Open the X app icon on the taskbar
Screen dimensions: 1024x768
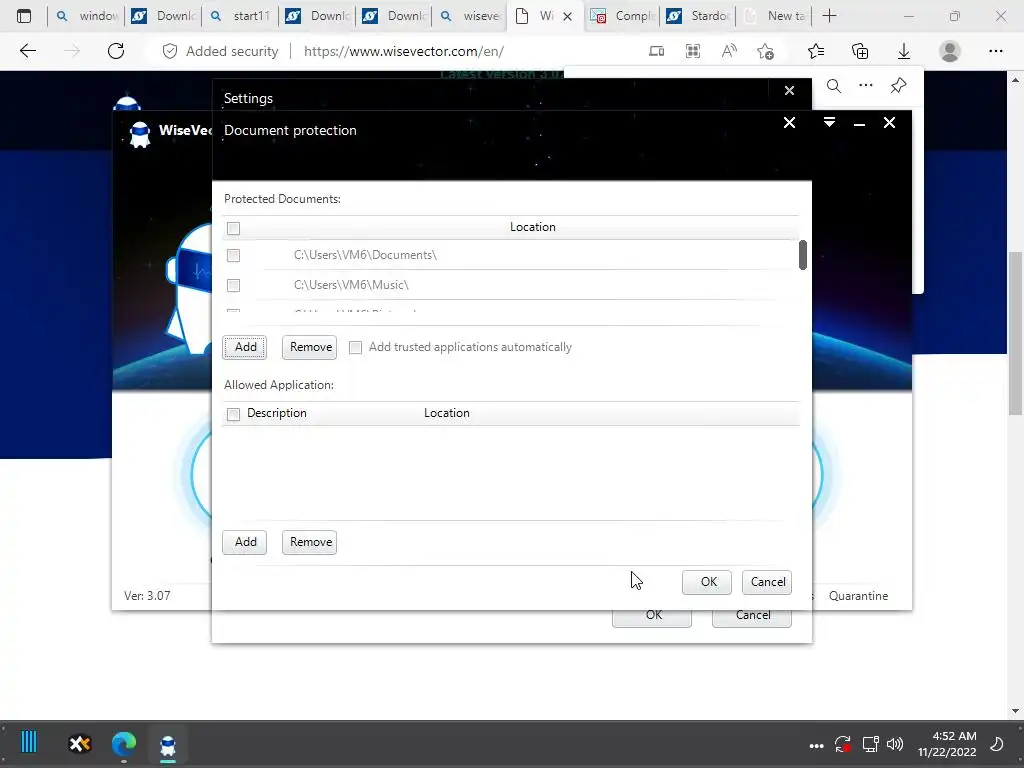80,743
